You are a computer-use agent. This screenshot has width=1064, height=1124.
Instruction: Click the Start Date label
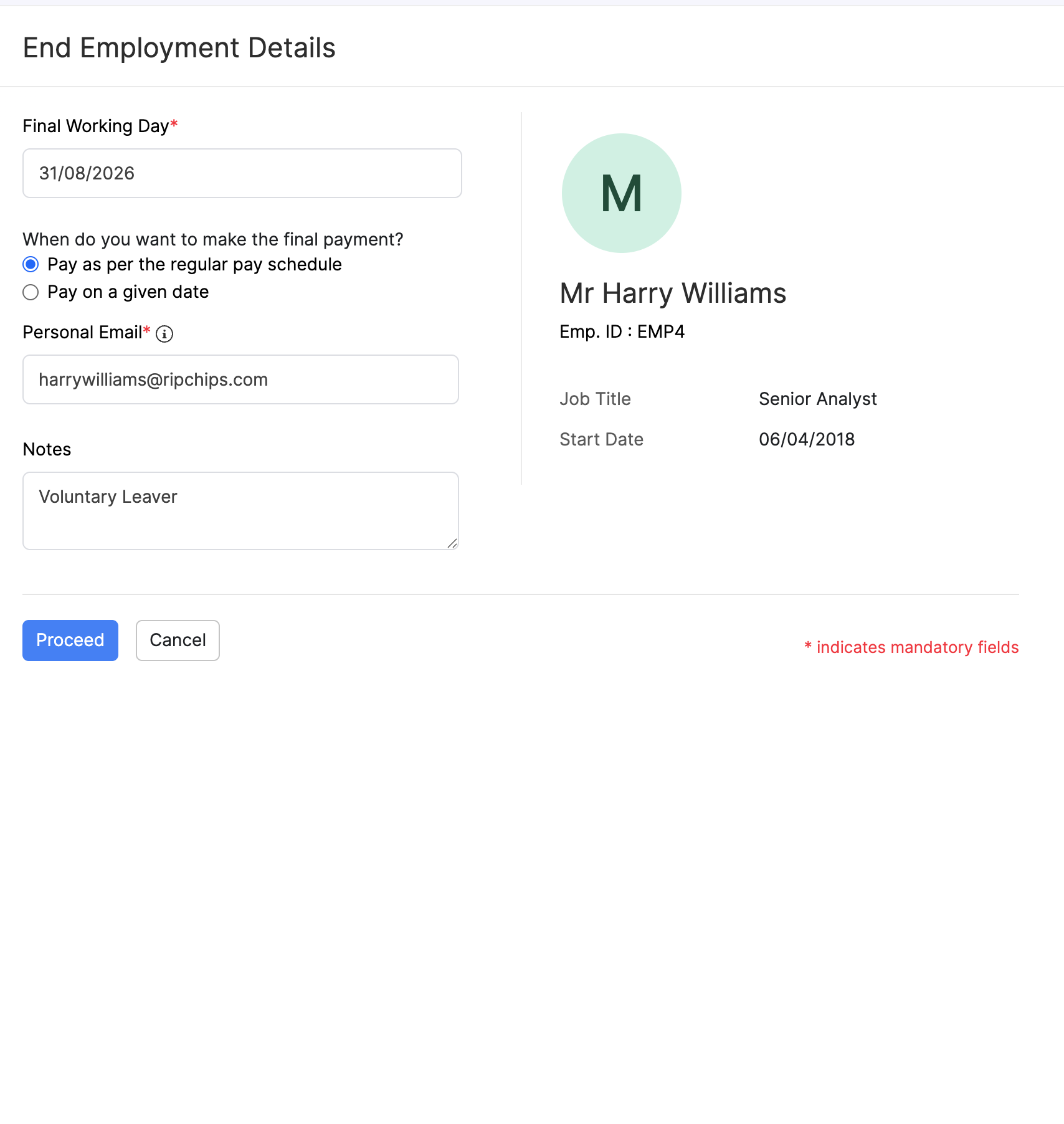tap(601, 439)
